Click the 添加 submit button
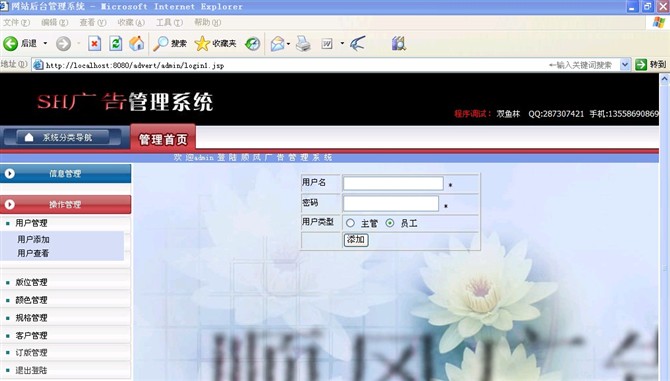Image resolution: width=670 pixels, height=381 pixels. coord(356,240)
